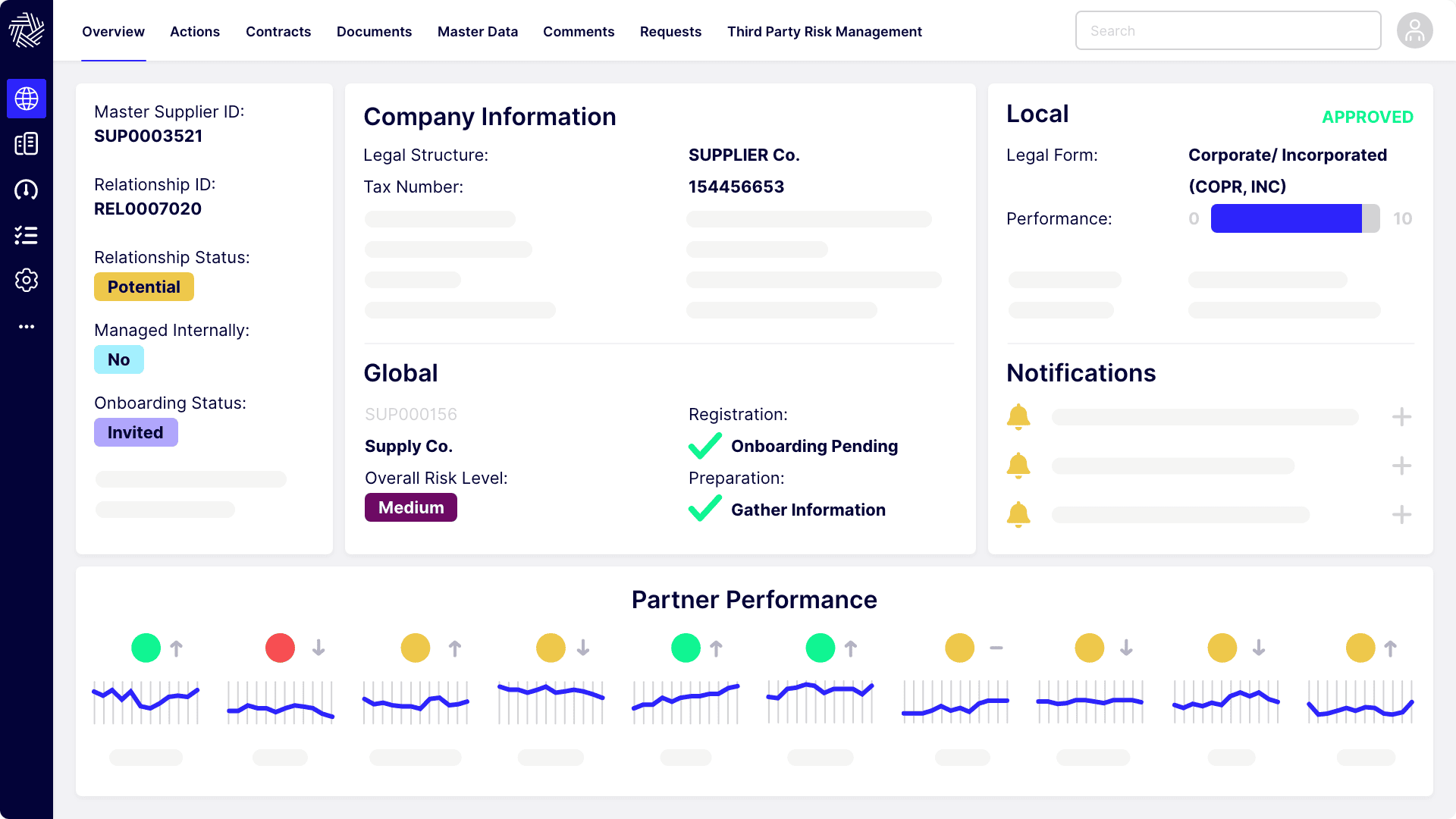The height and width of the screenshot is (819, 1456).
Task: Open the dashboard gauge sidebar icon
Action: [27, 190]
